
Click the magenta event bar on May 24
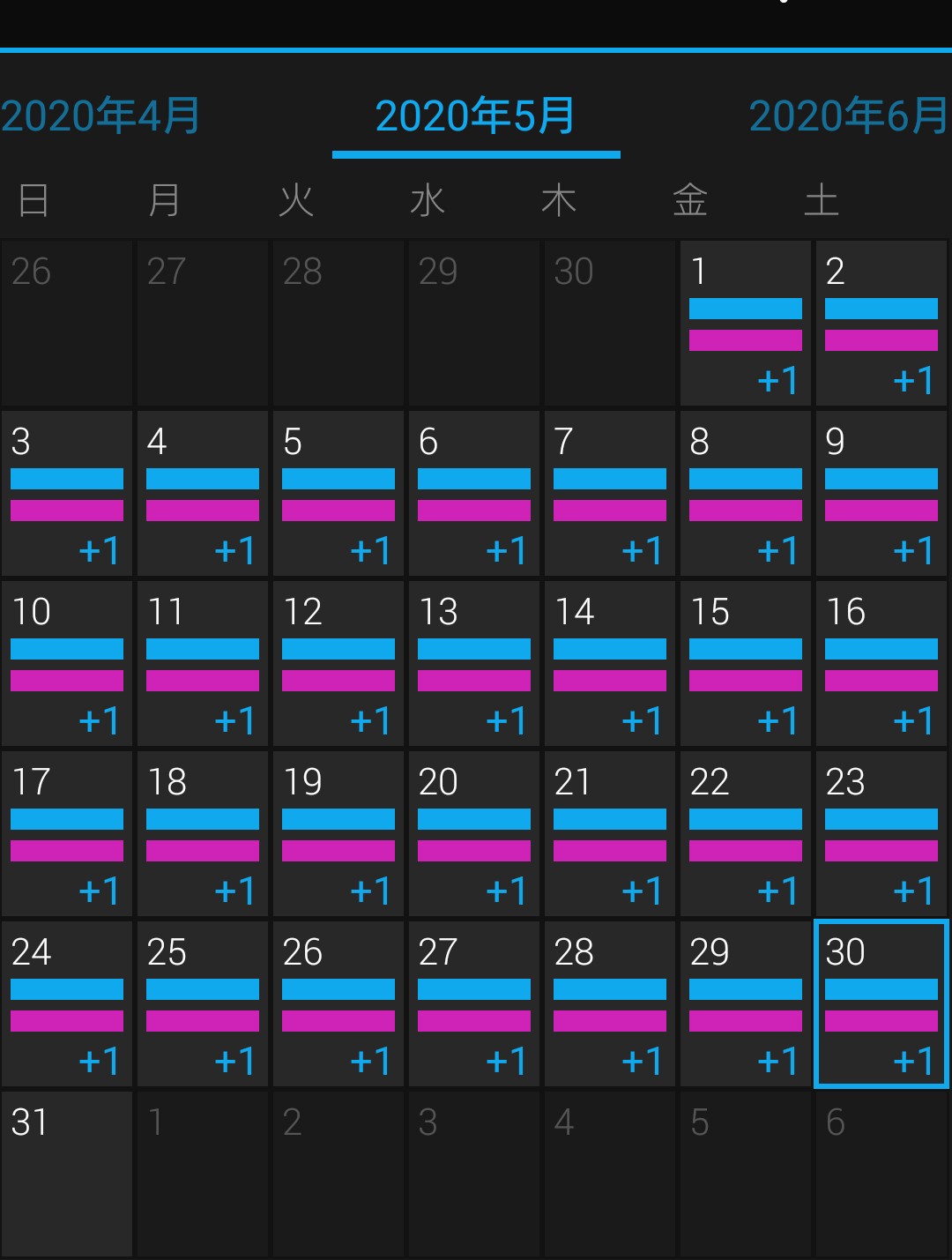pos(67,1021)
